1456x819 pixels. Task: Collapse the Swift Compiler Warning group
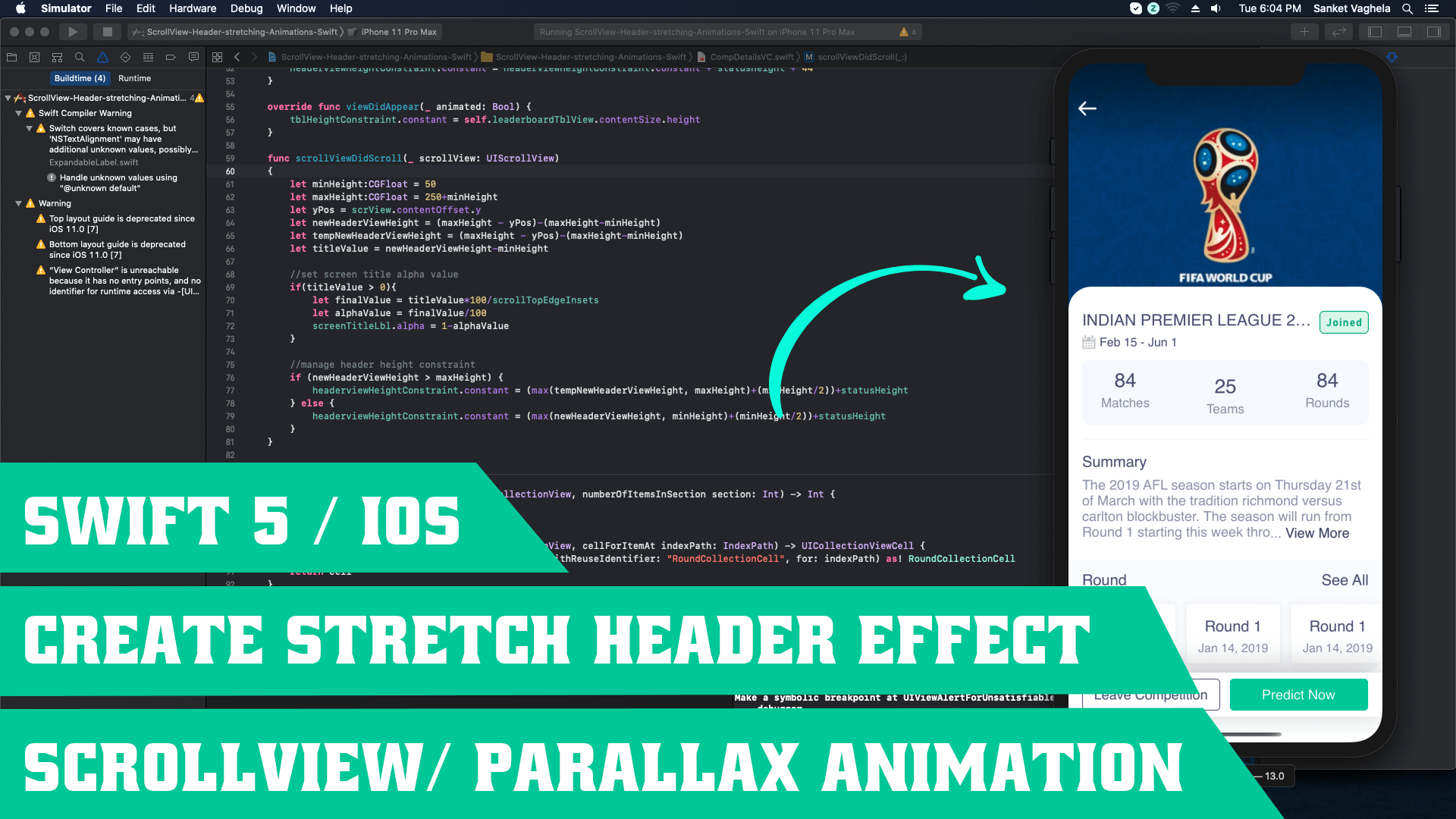point(18,113)
